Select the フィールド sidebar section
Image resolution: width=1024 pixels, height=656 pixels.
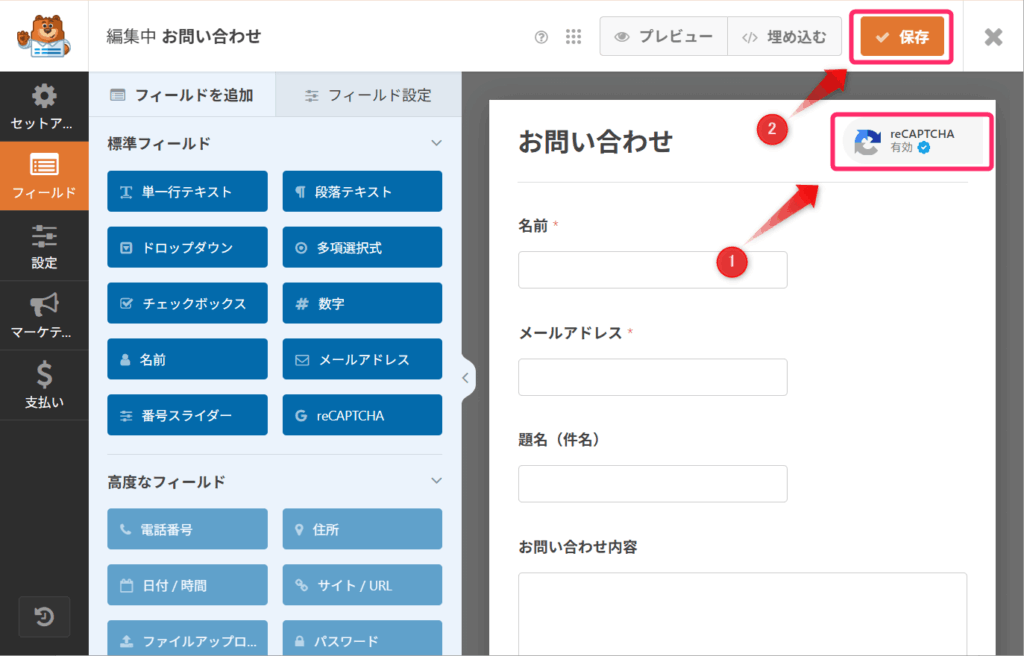pyautogui.click(x=44, y=176)
